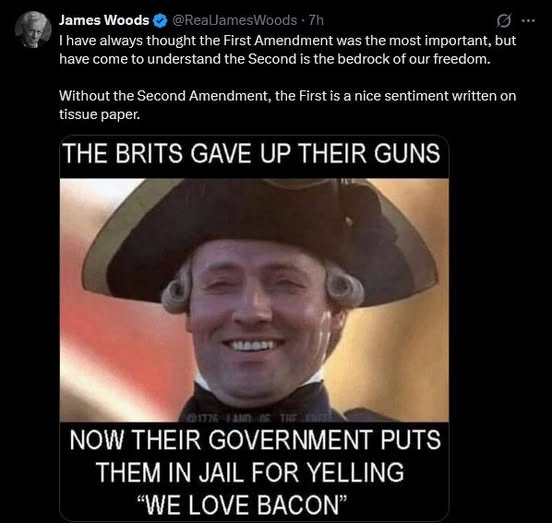Click the words "tissue paper." in the tweet
The image size is (552, 523).
tap(100, 114)
